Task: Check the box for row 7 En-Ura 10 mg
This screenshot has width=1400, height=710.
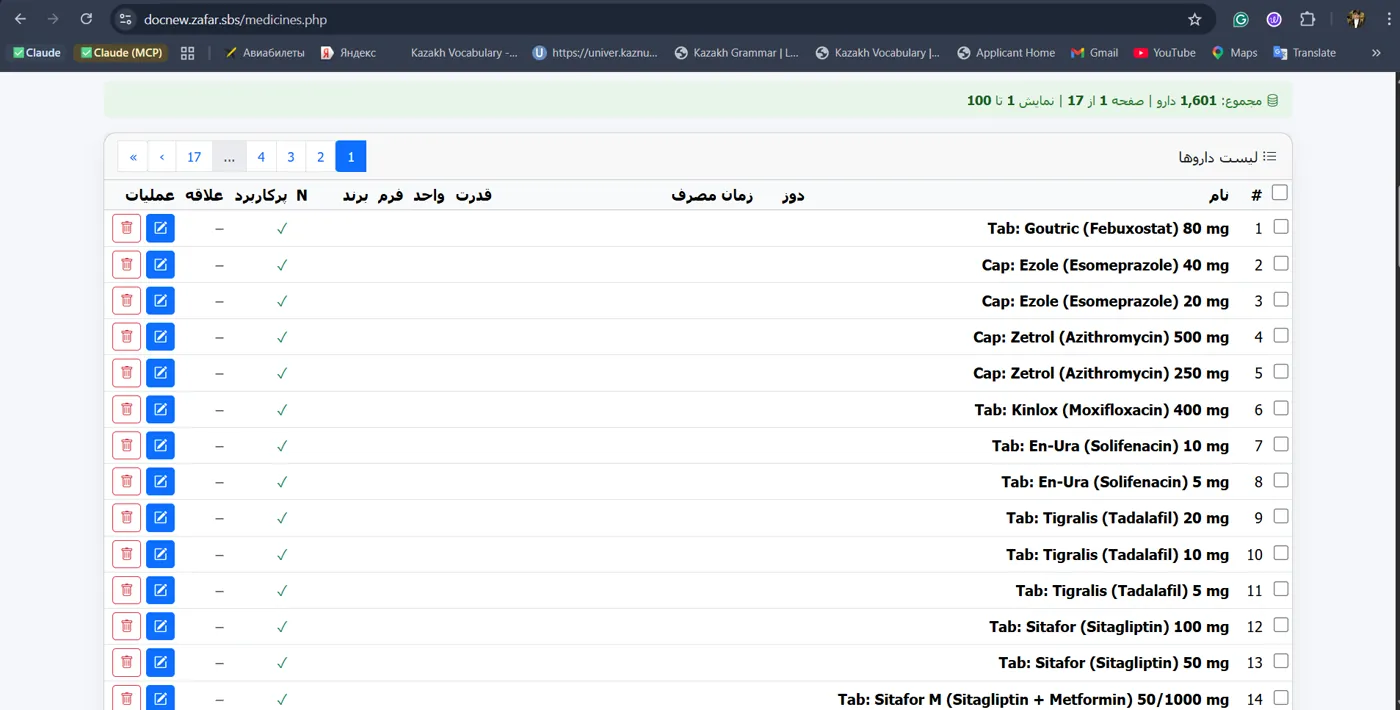Action: [x=1280, y=444]
